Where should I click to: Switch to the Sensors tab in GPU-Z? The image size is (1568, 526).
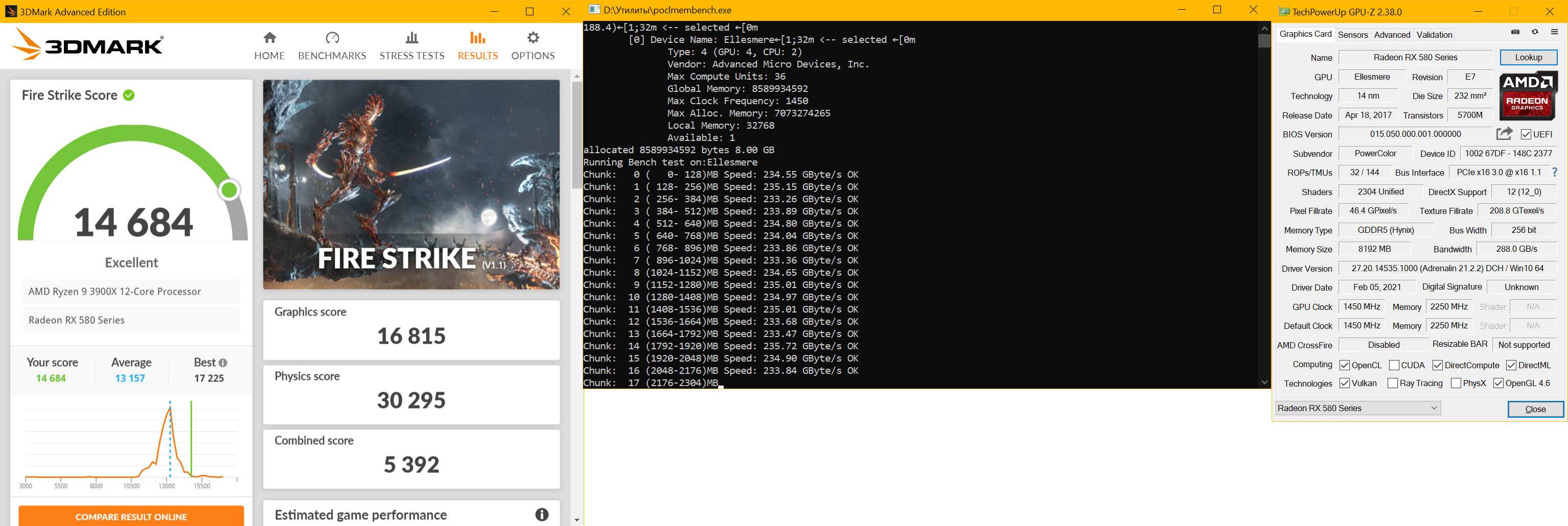[x=1352, y=35]
